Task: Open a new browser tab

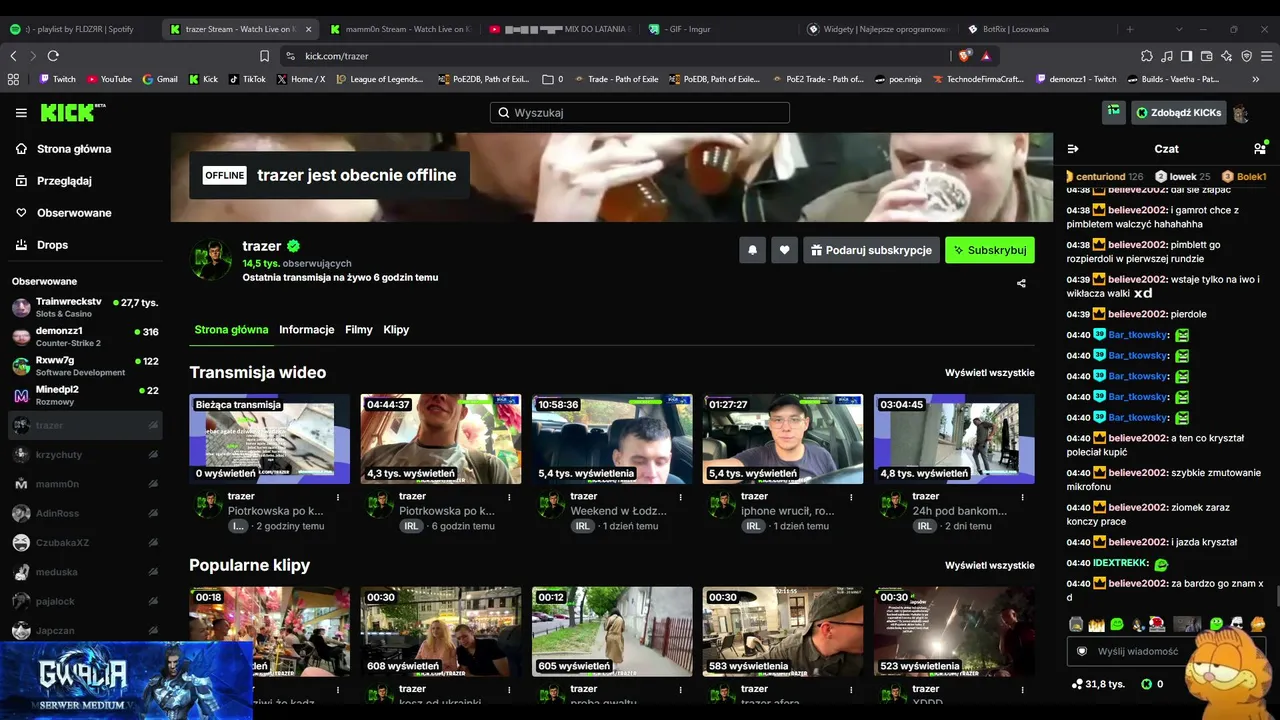Action: 1130,29
